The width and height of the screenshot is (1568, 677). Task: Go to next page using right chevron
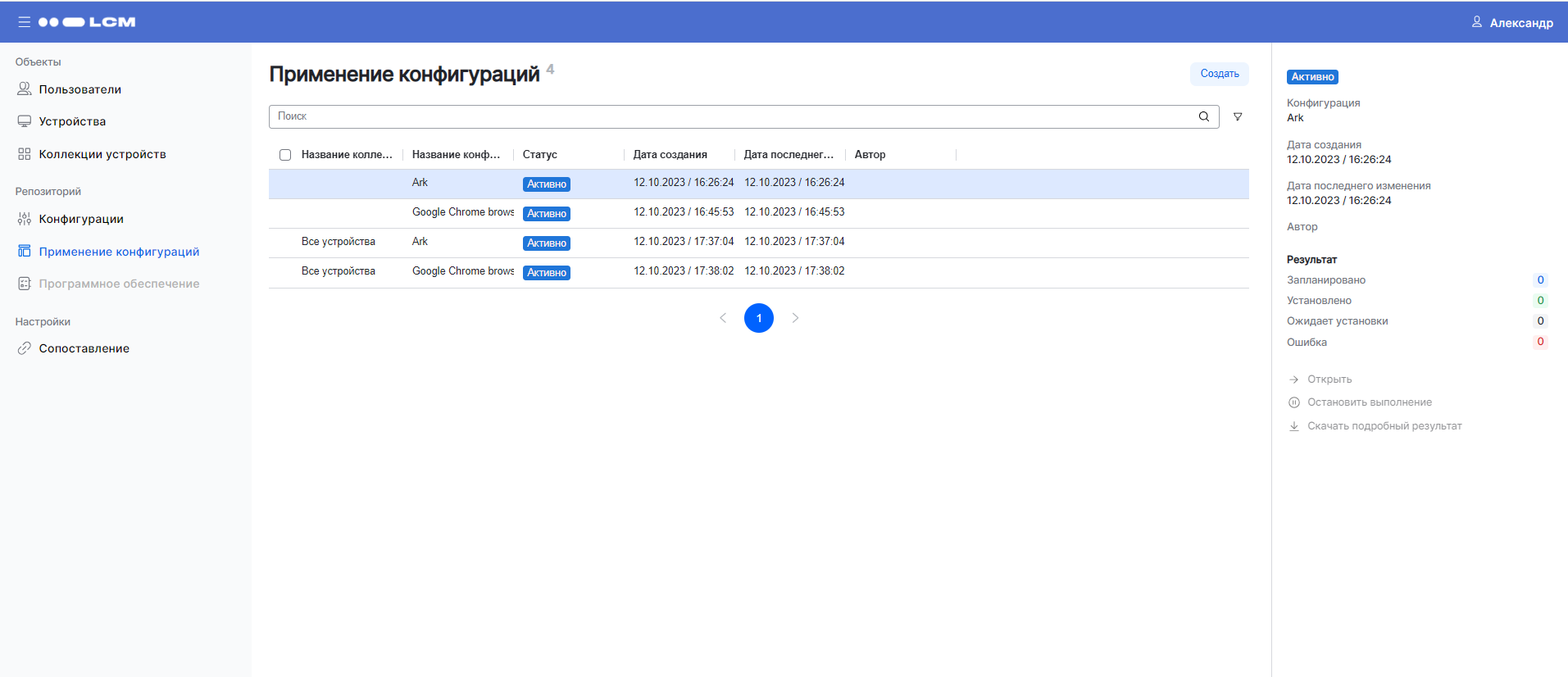click(795, 318)
